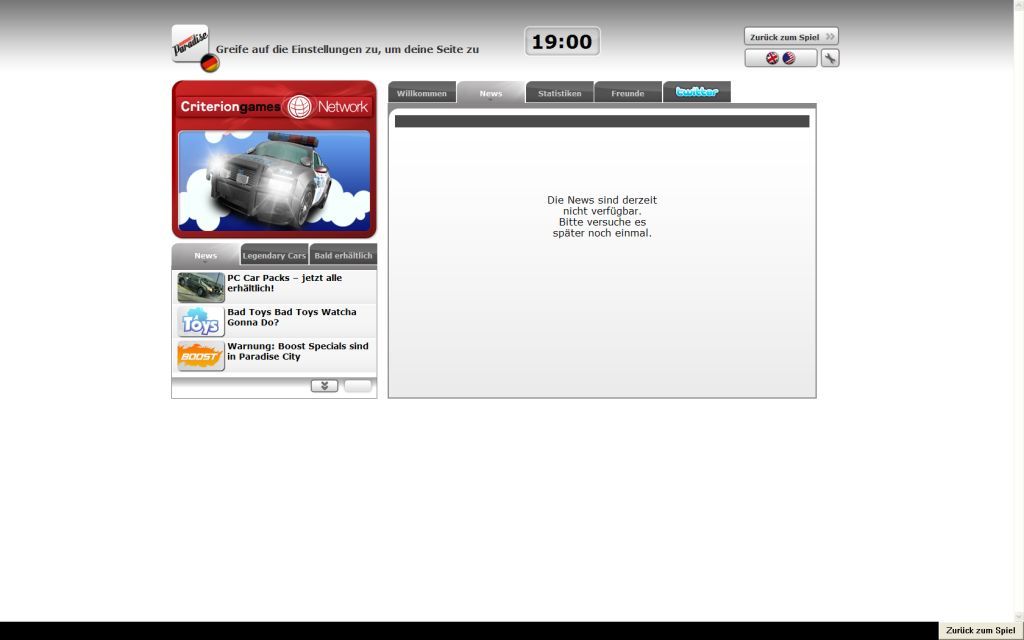Switch to the Legendary Cars tab
Image resolution: width=1024 pixels, height=640 pixels.
tap(274, 255)
